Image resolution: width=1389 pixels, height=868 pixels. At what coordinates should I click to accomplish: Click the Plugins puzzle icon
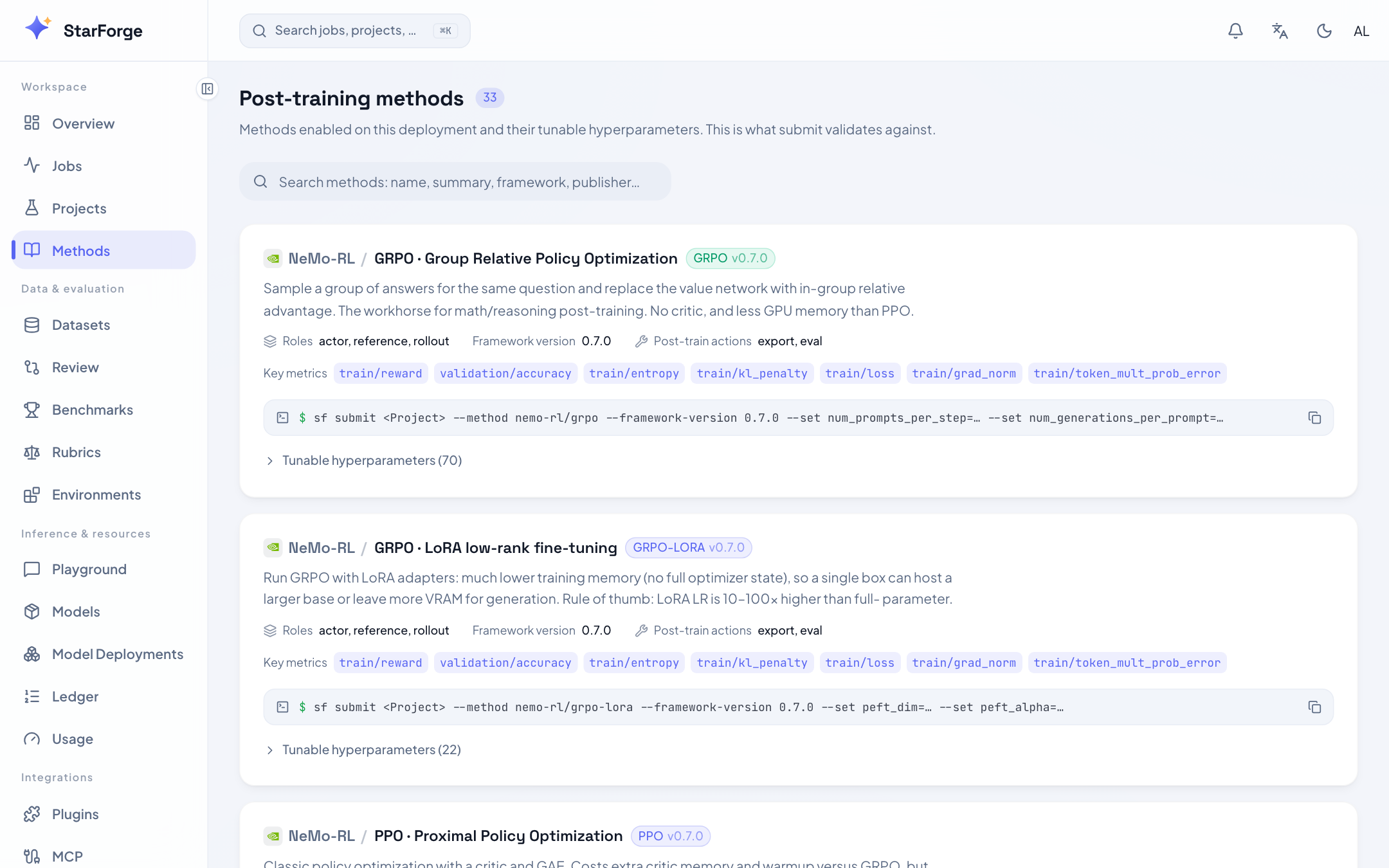[x=32, y=814]
